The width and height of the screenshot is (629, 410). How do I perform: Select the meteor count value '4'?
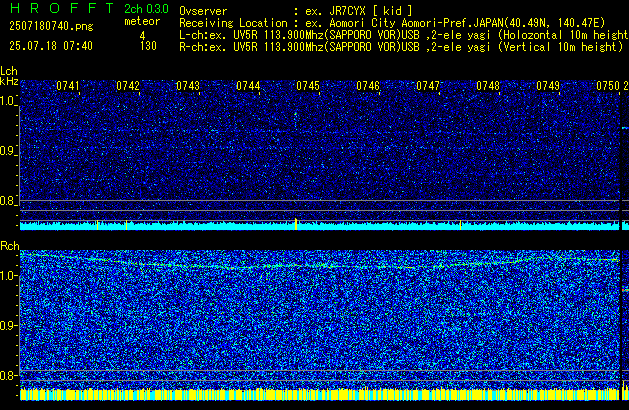[x=142, y=36]
